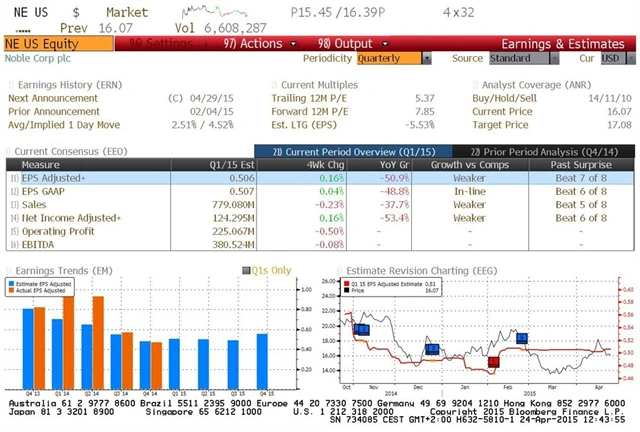Open the Actions menu
Screen dimensions: 640x432
[253, 44]
